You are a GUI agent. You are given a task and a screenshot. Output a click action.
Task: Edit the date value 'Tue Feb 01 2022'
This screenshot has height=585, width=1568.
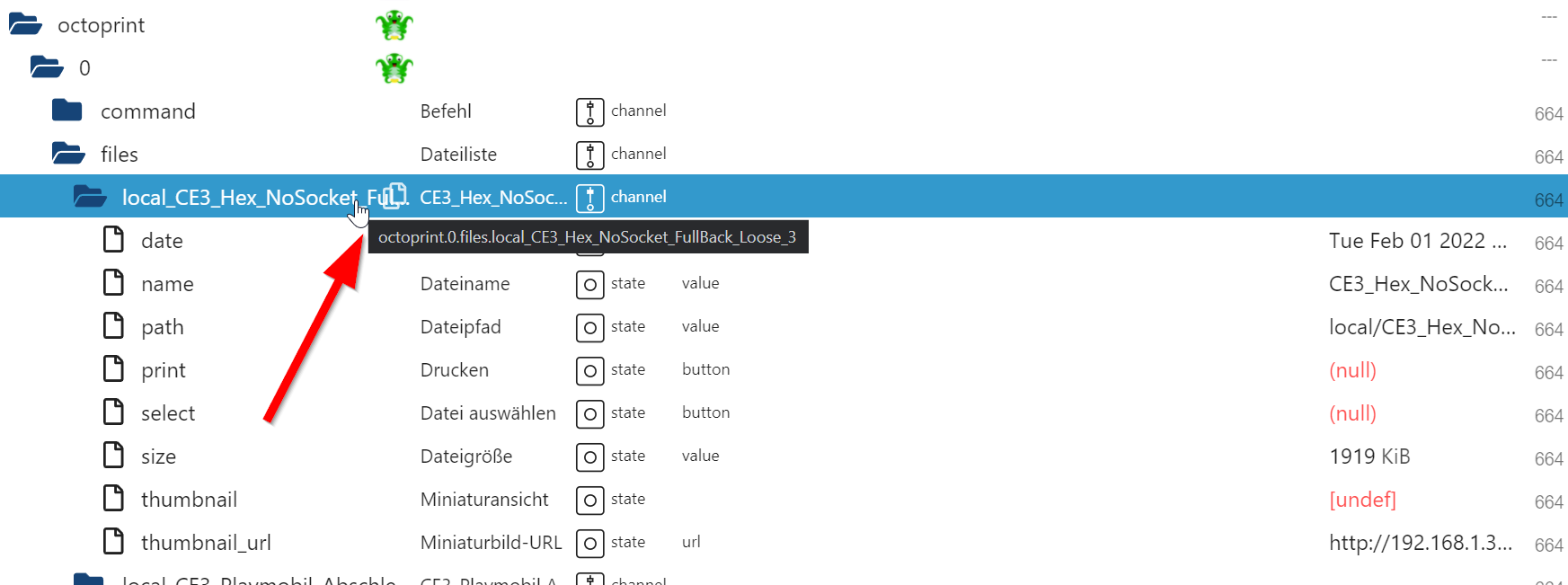coord(1418,241)
